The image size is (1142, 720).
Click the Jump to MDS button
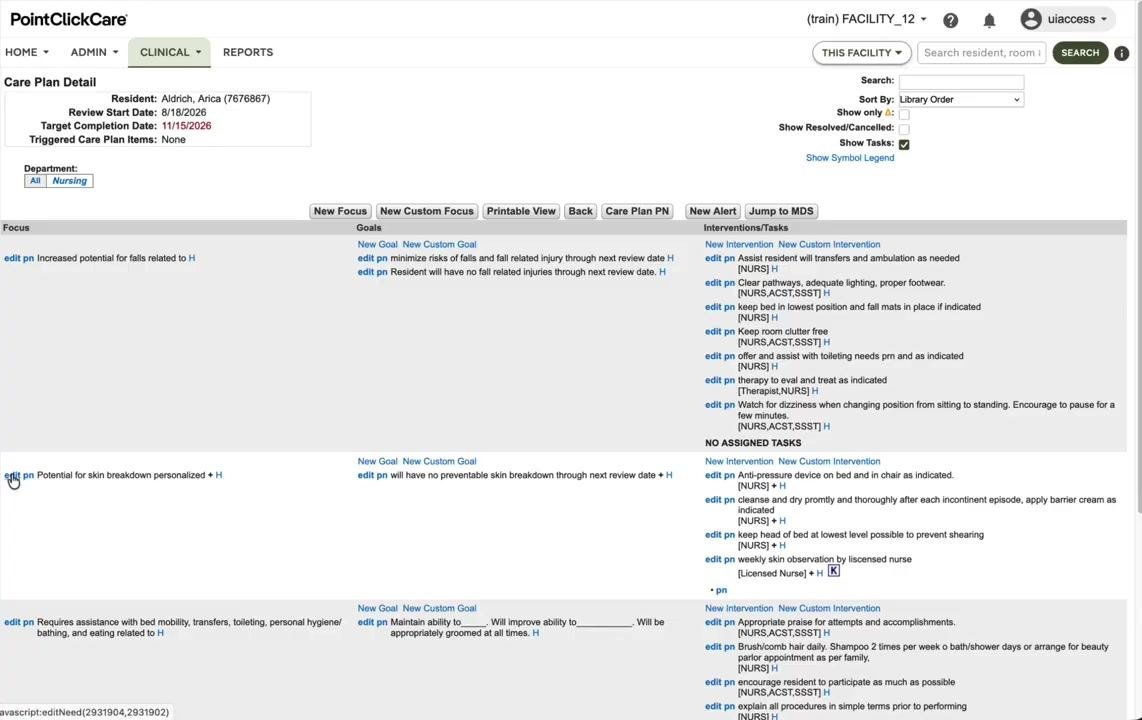pyautogui.click(x=781, y=211)
